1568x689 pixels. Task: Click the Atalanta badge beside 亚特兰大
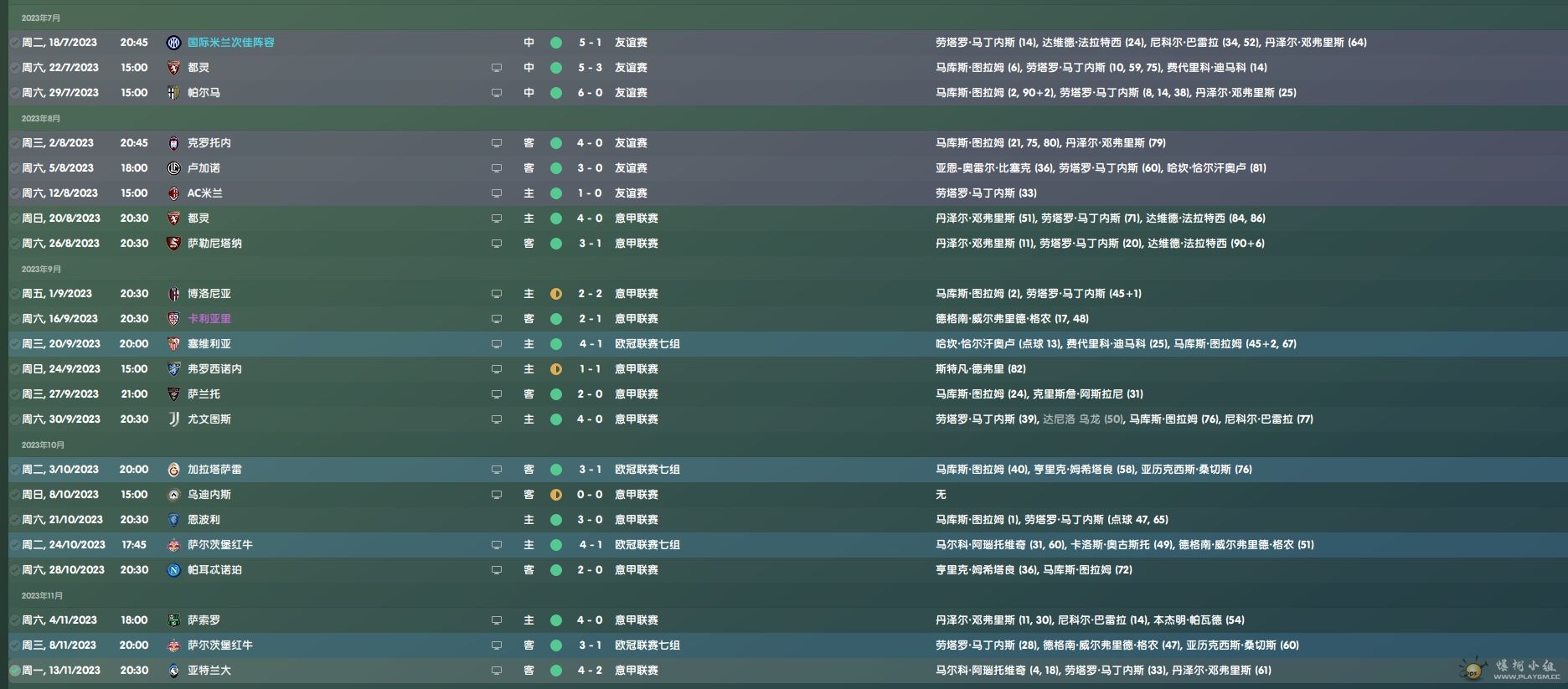173,671
